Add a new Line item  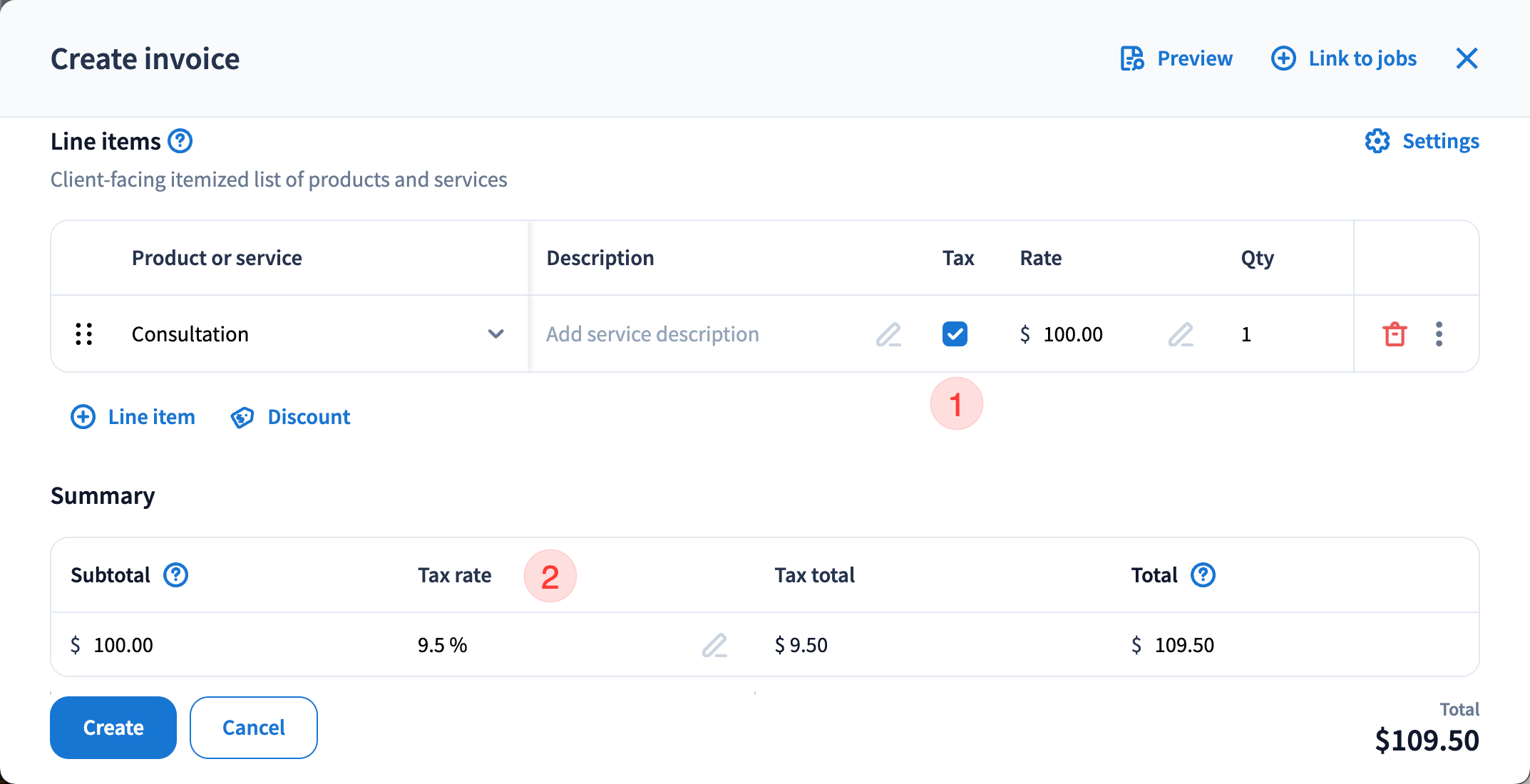(x=133, y=417)
